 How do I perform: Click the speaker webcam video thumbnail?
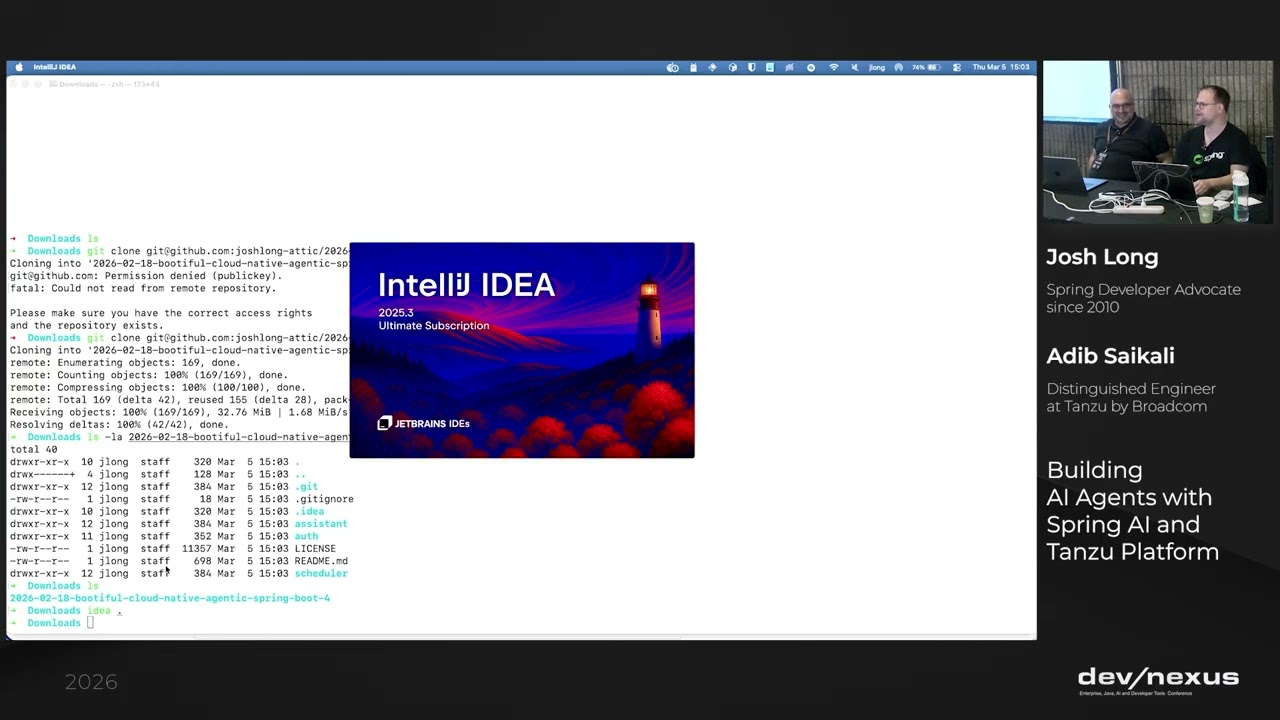point(1158,142)
